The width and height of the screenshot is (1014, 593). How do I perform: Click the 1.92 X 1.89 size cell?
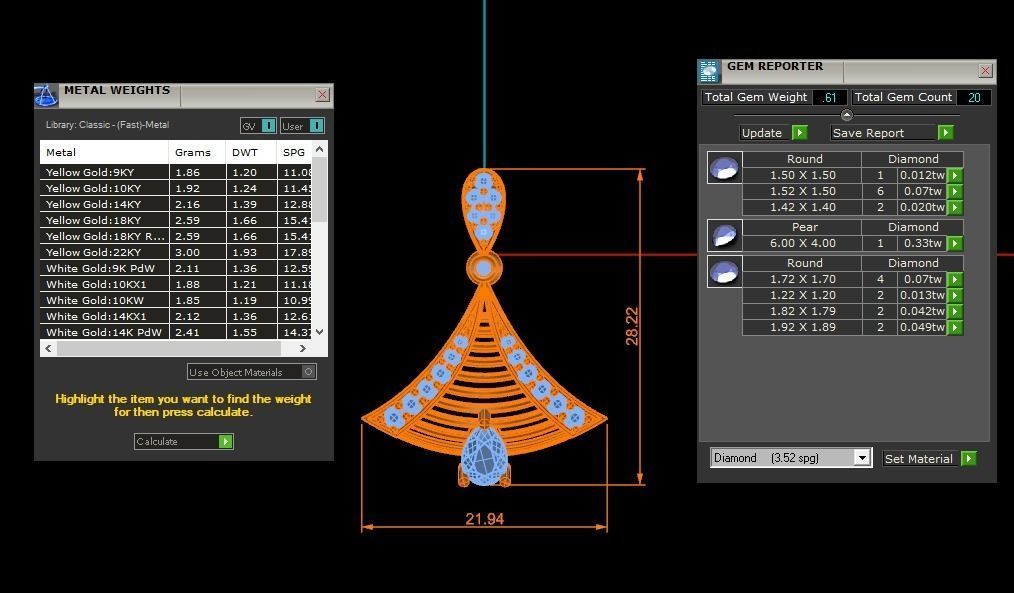pyautogui.click(x=803, y=328)
